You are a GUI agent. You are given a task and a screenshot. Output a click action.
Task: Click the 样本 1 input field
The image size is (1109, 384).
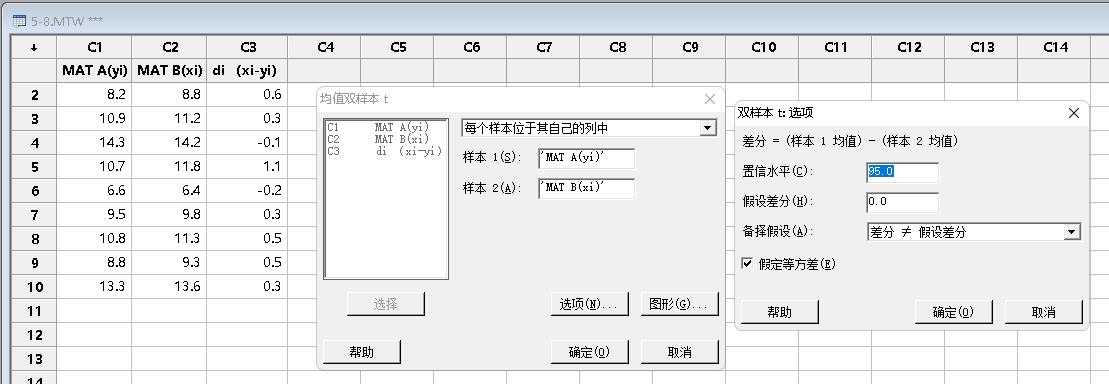tap(586, 158)
